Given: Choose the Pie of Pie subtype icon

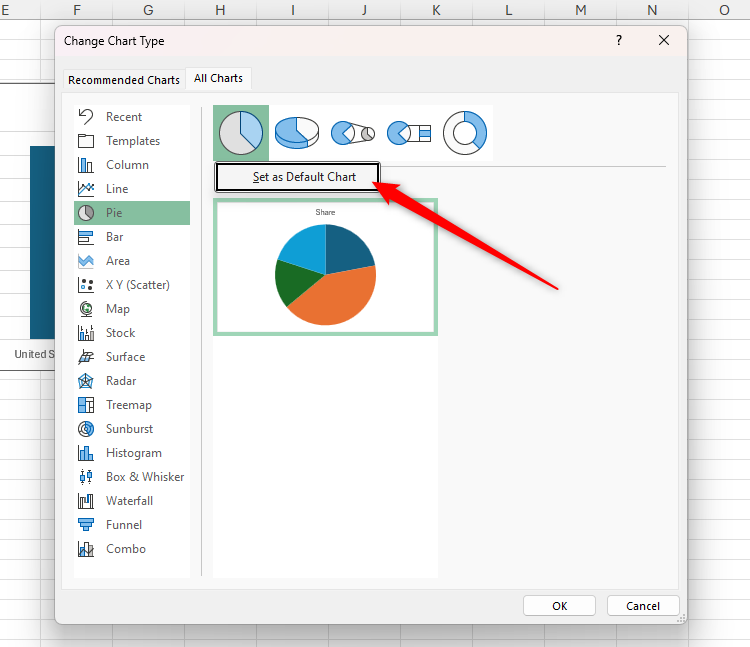Looking at the screenshot, I should tap(353, 133).
